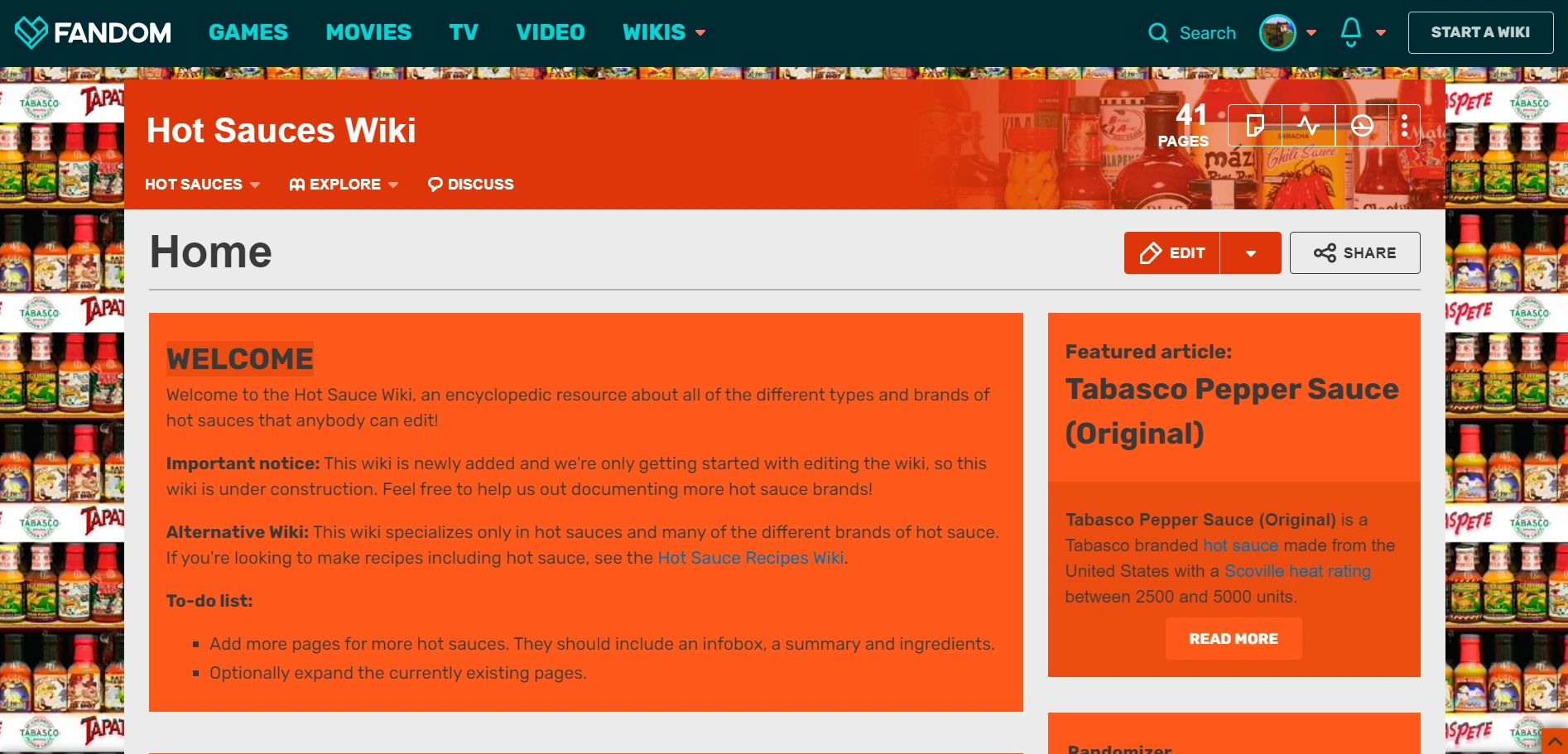Click the 'Important notice:' bold text
The image size is (1568, 754).
pos(243,463)
